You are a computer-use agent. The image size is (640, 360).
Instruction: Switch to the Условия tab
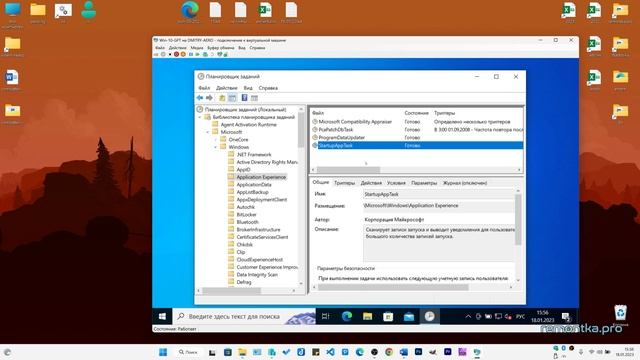[x=396, y=183]
